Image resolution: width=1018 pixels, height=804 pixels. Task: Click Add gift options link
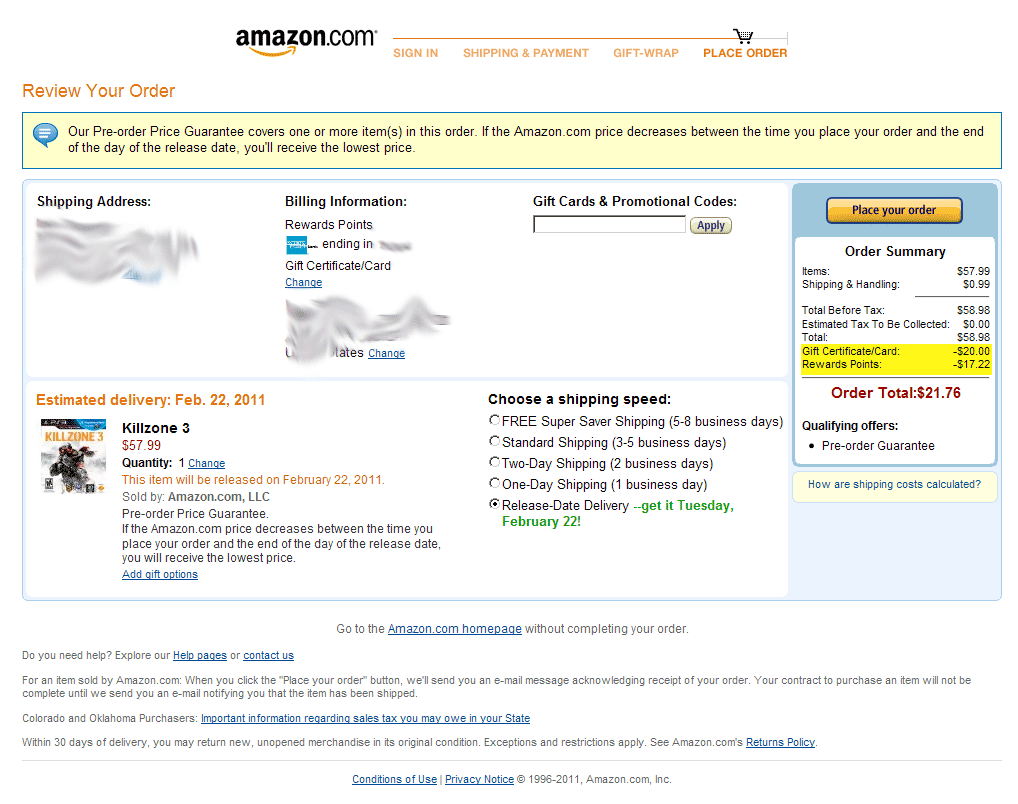click(x=160, y=575)
